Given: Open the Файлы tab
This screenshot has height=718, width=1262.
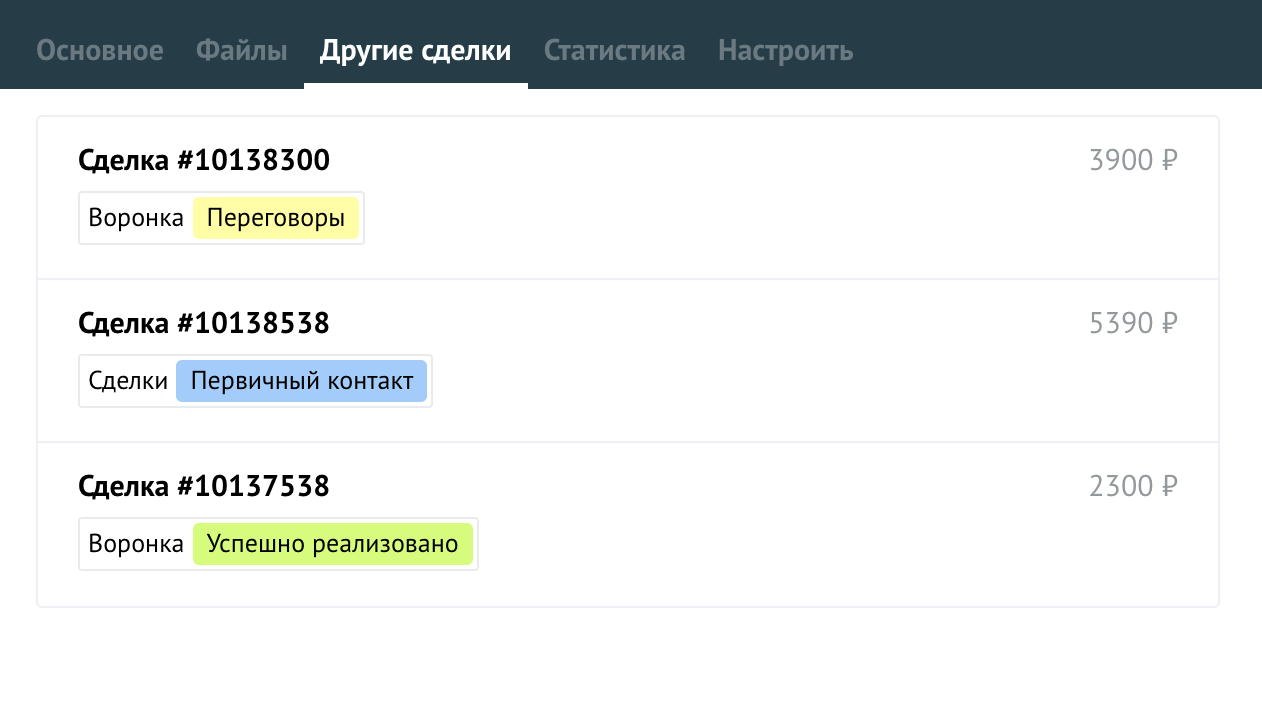Looking at the screenshot, I should (x=241, y=49).
